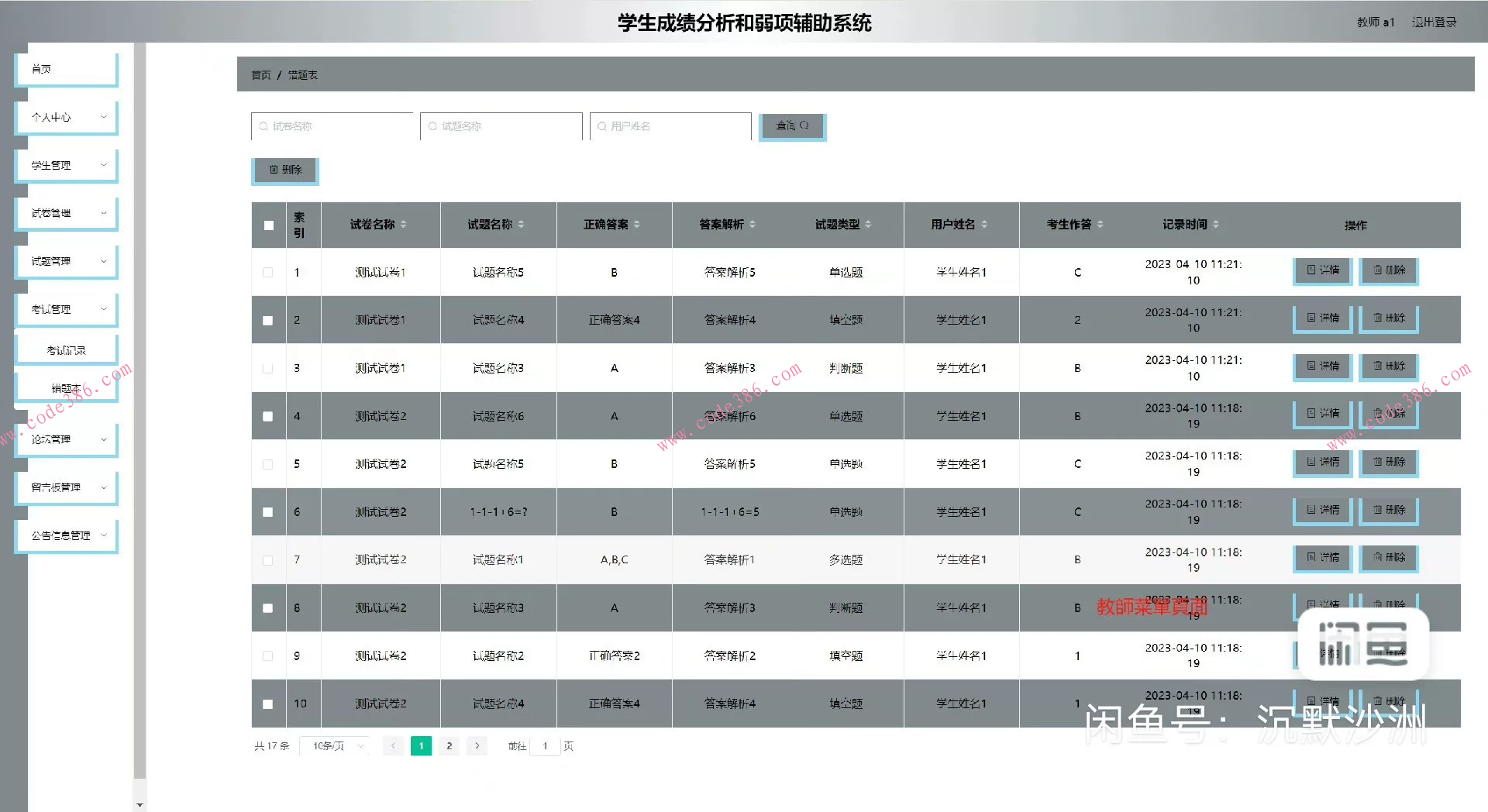The width and height of the screenshot is (1488, 812).
Task: Sort the table by 试卷名称 column
Action: [x=404, y=225]
